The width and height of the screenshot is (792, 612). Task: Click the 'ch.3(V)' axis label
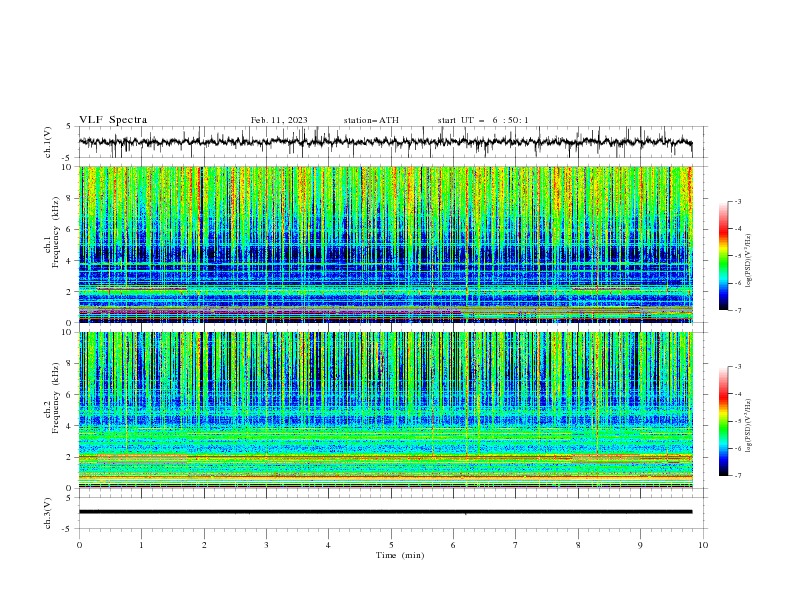pos(48,513)
